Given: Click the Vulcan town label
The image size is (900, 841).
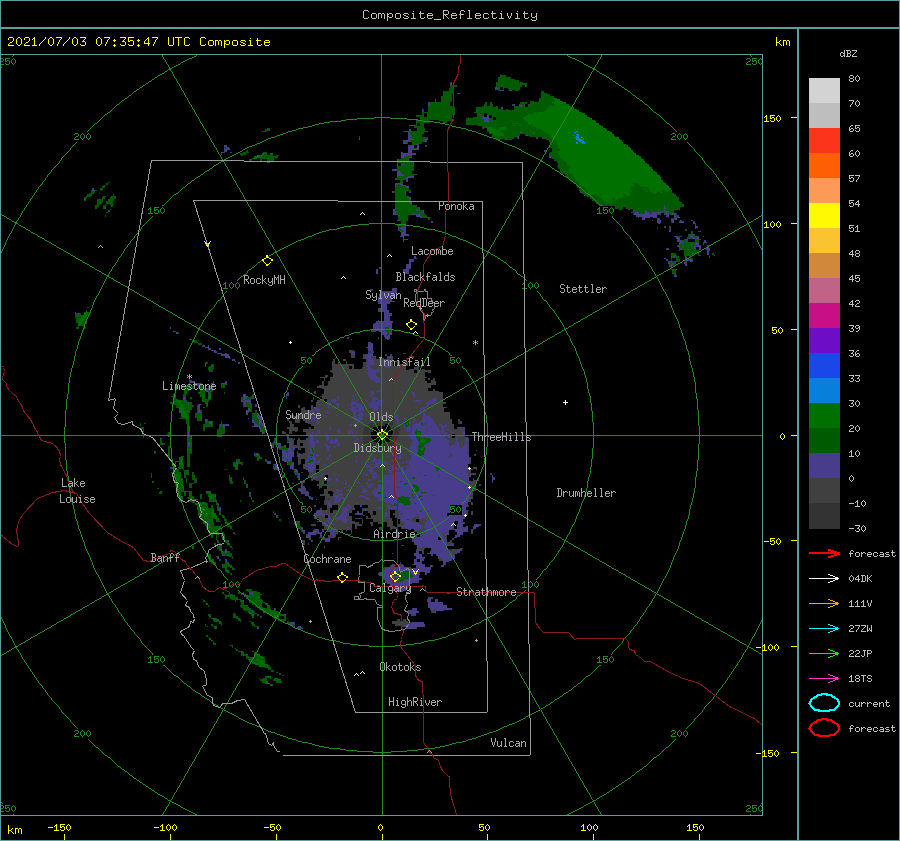Looking at the screenshot, I should pos(509,743).
